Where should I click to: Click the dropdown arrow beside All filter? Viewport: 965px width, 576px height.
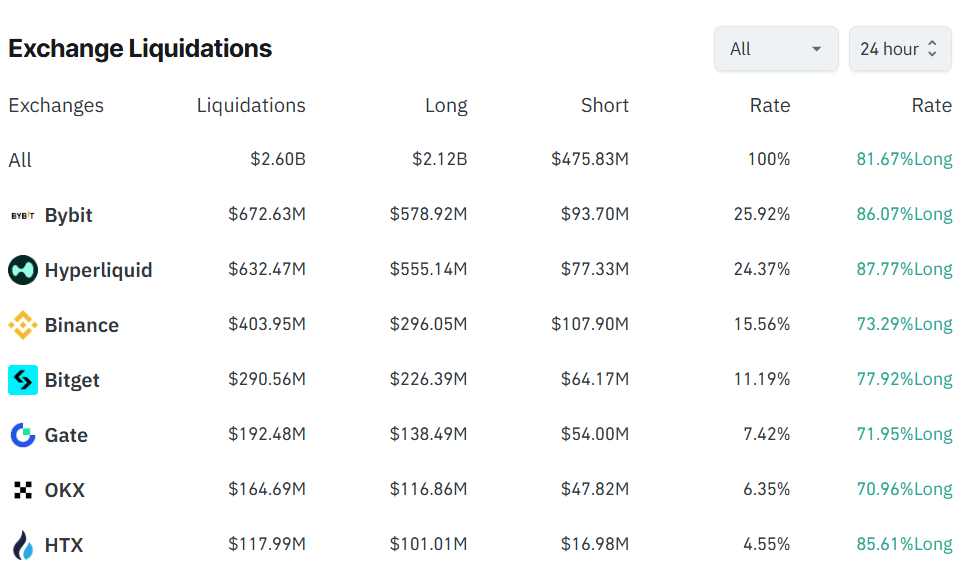click(817, 48)
